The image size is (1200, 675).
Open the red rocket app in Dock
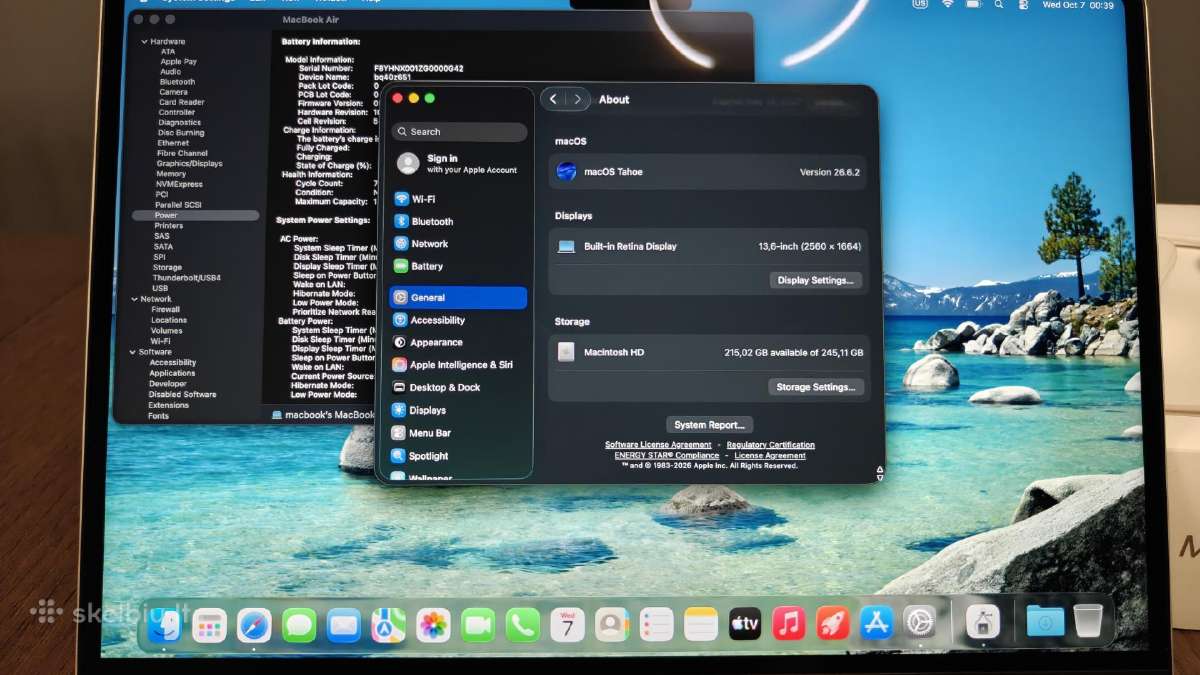(833, 625)
